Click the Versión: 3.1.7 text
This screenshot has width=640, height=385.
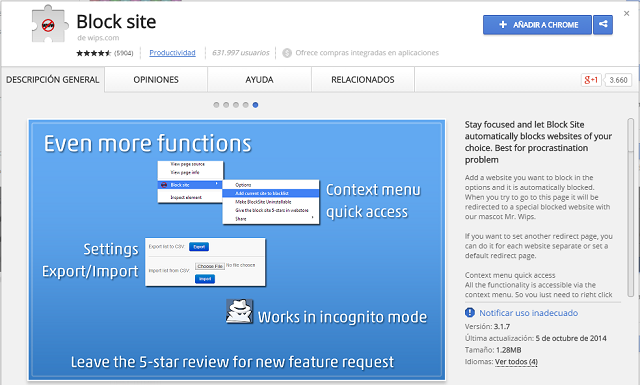(487, 327)
